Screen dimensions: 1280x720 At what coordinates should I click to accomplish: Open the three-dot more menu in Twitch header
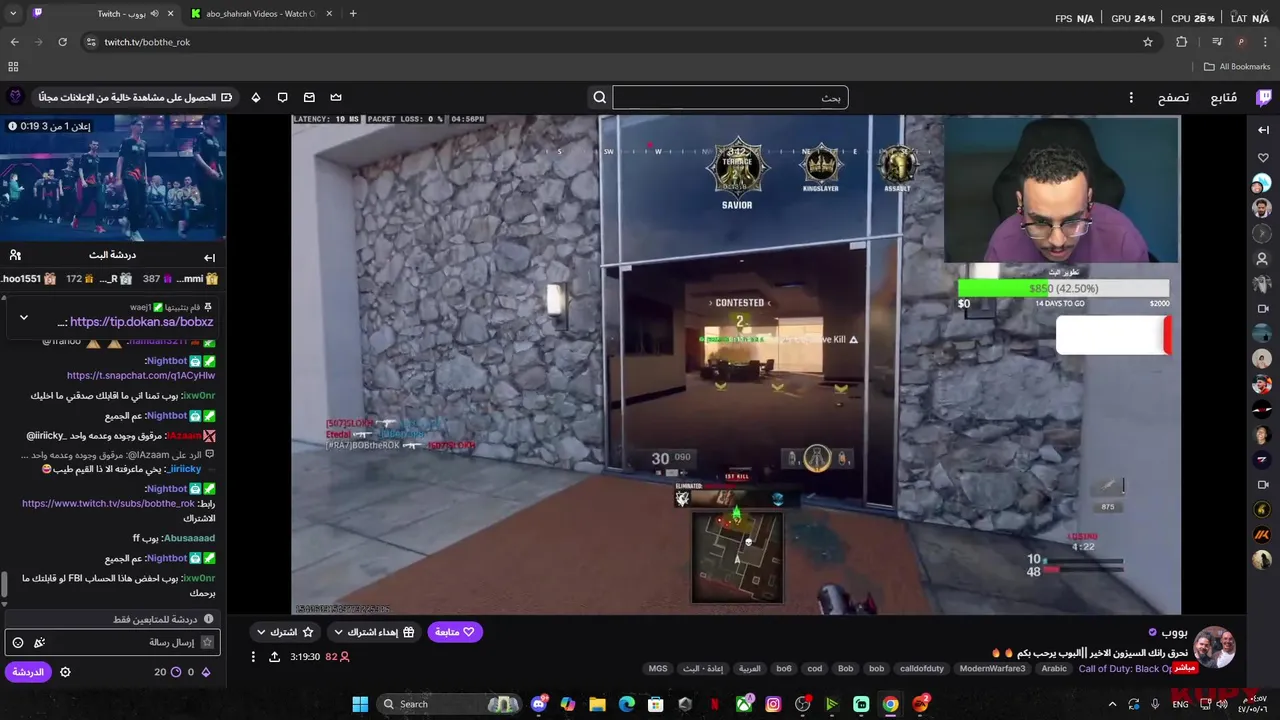tap(1131, 97)
